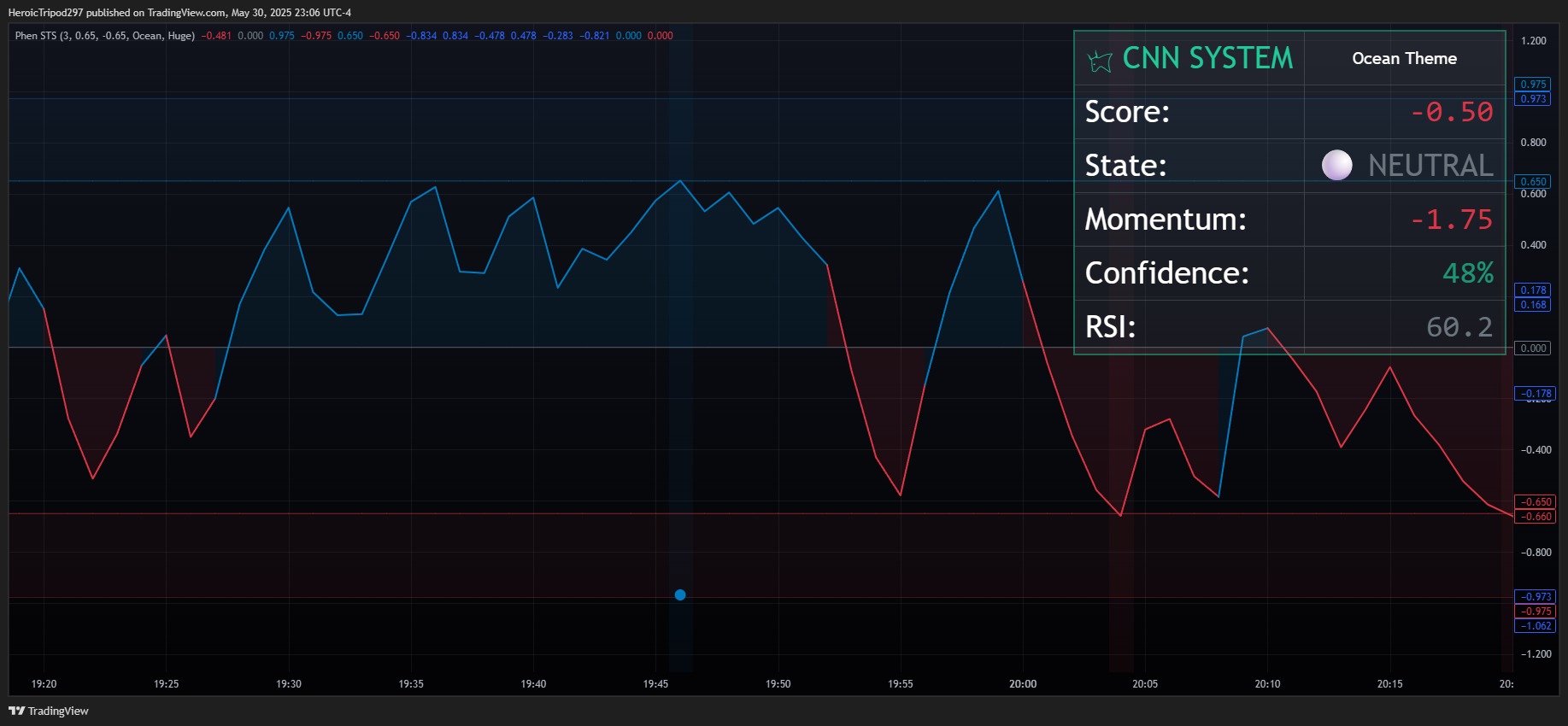Screen dimensions: 1568x726
Task: Click the 20:10 time axis label
Action: coord(1267,684)
